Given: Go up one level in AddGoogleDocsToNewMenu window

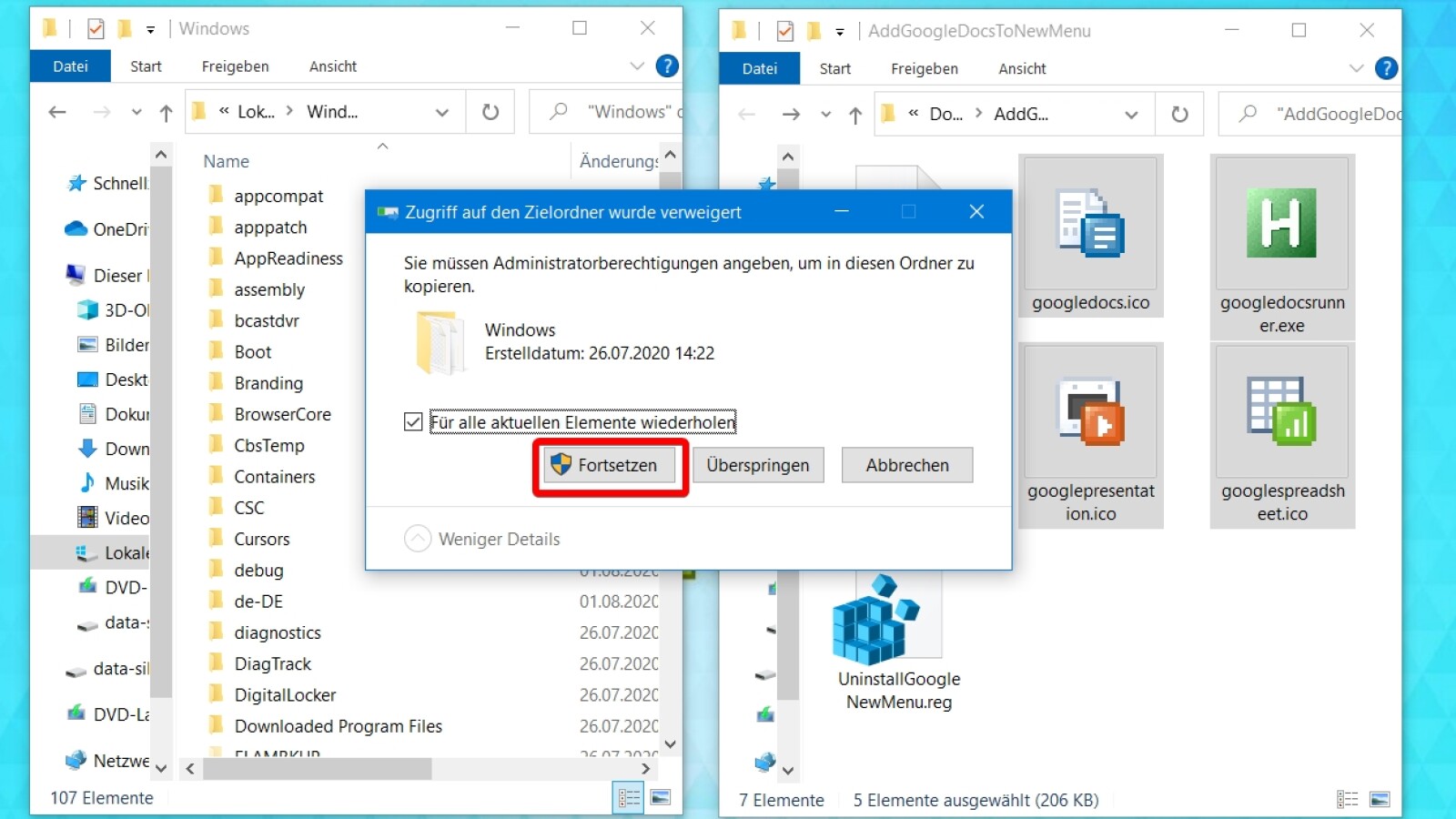Looking at the screenshot, I should (x=855, y=114).
